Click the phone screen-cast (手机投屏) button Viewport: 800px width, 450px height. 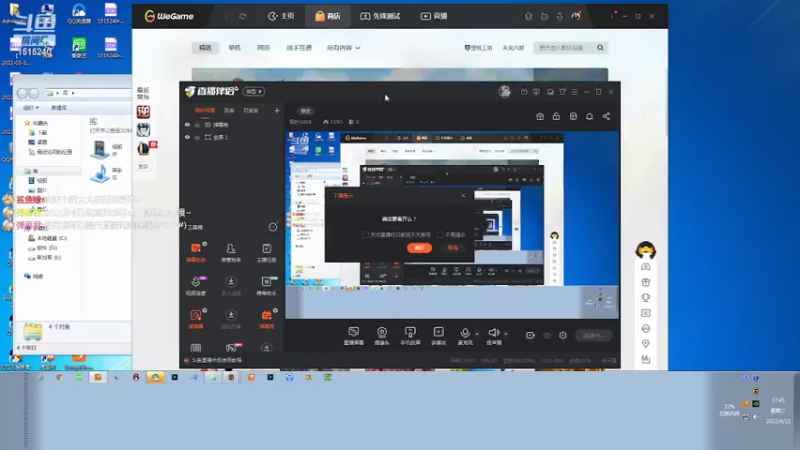410,336
